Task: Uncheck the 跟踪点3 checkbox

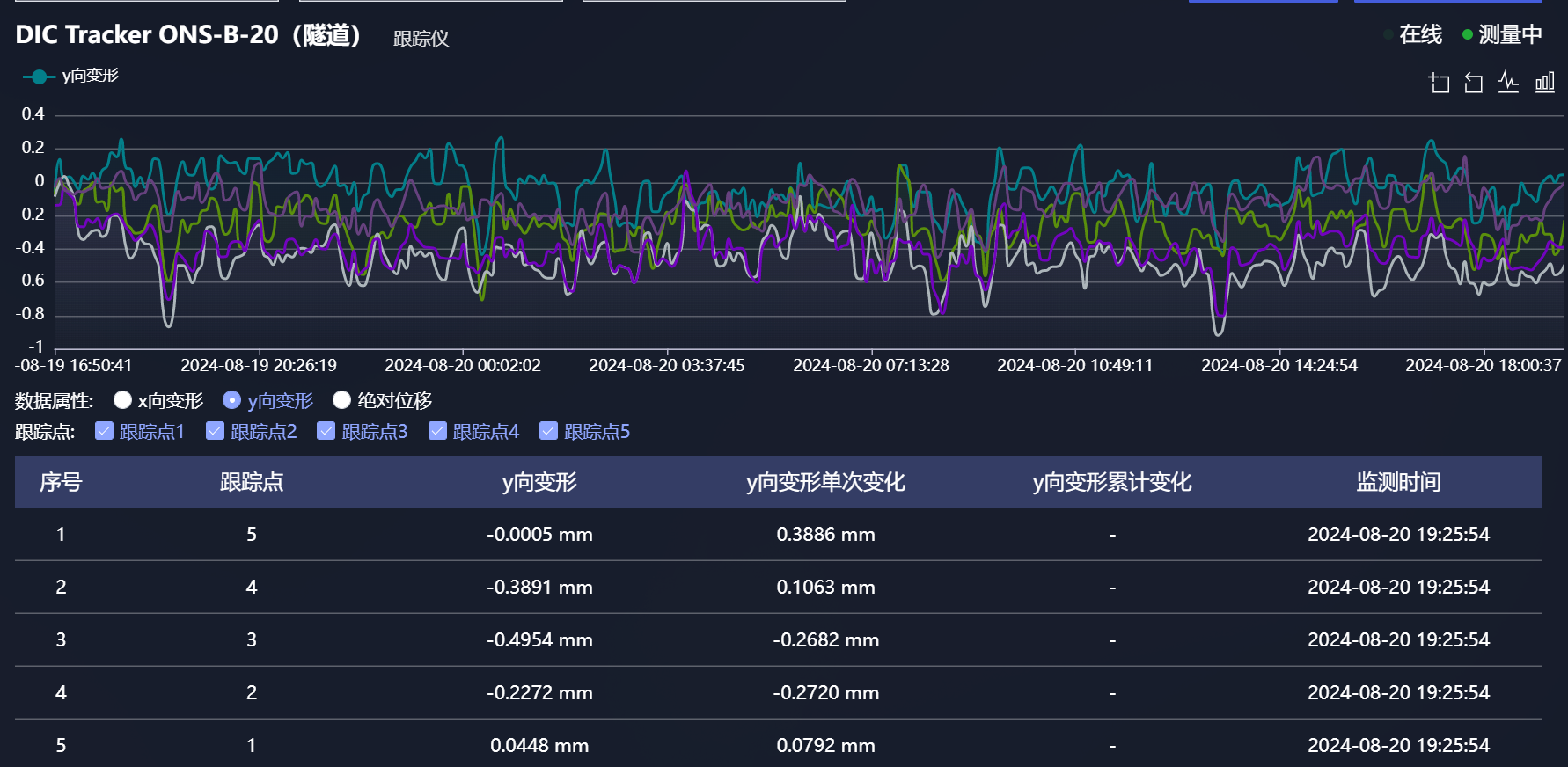Action: [326, 431]
